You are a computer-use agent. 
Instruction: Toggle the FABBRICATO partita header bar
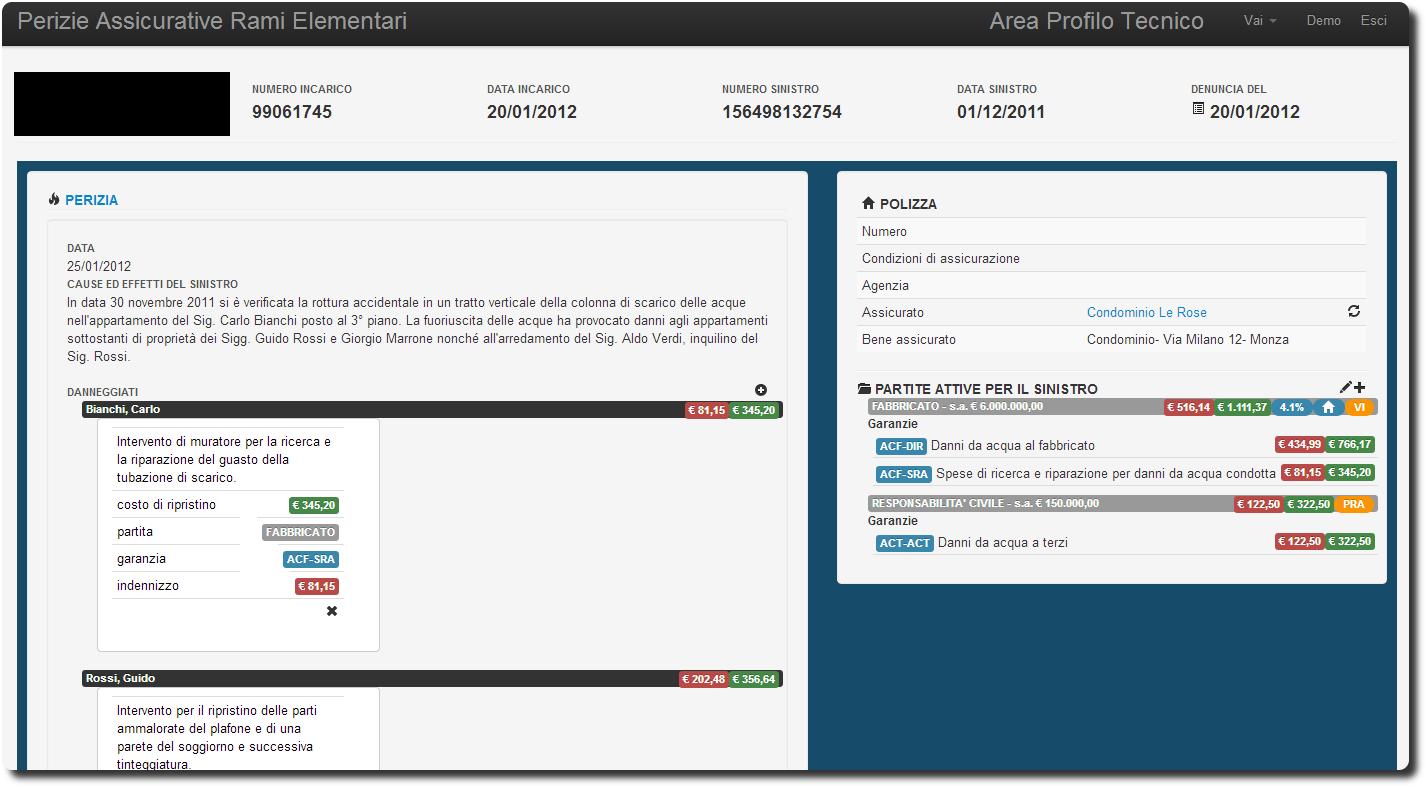pos(1010,407)
